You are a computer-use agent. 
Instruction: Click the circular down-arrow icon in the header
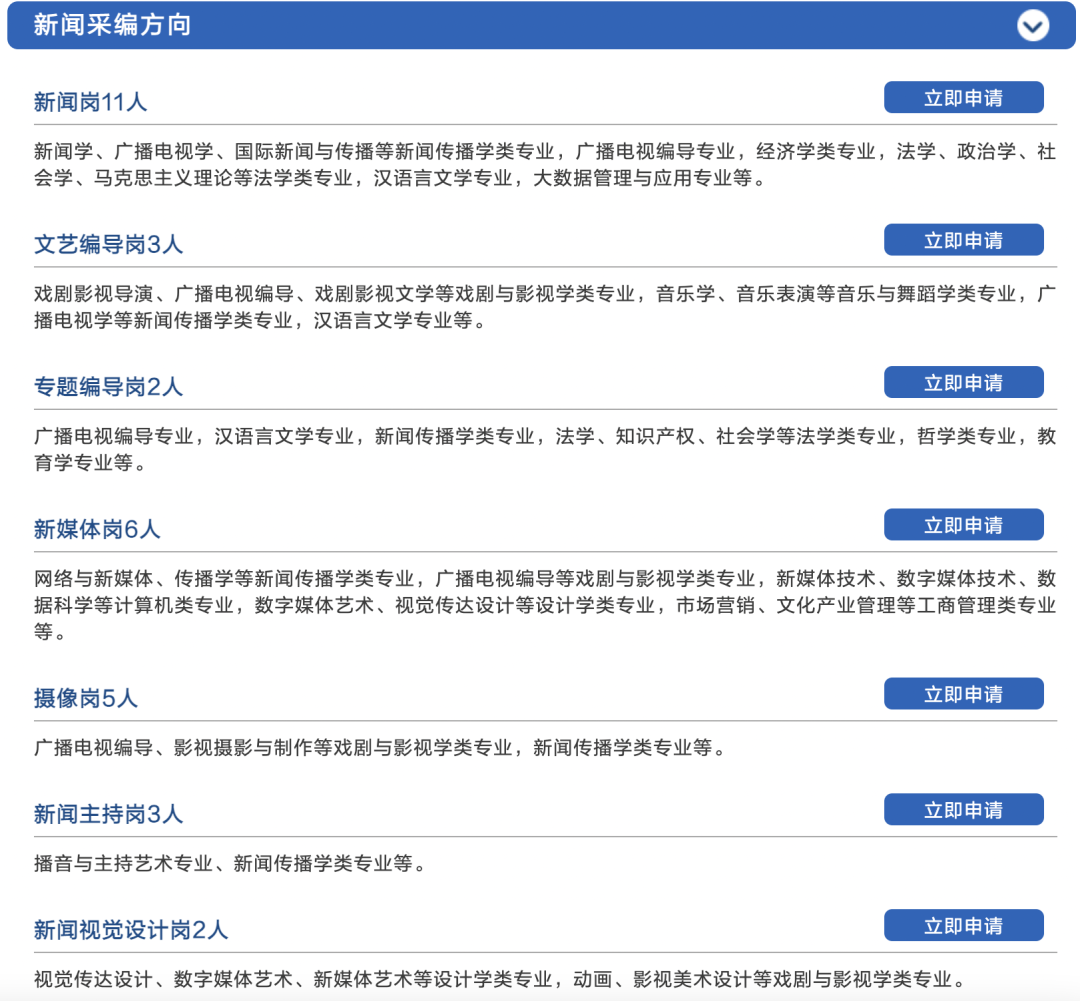point(1032,26)
